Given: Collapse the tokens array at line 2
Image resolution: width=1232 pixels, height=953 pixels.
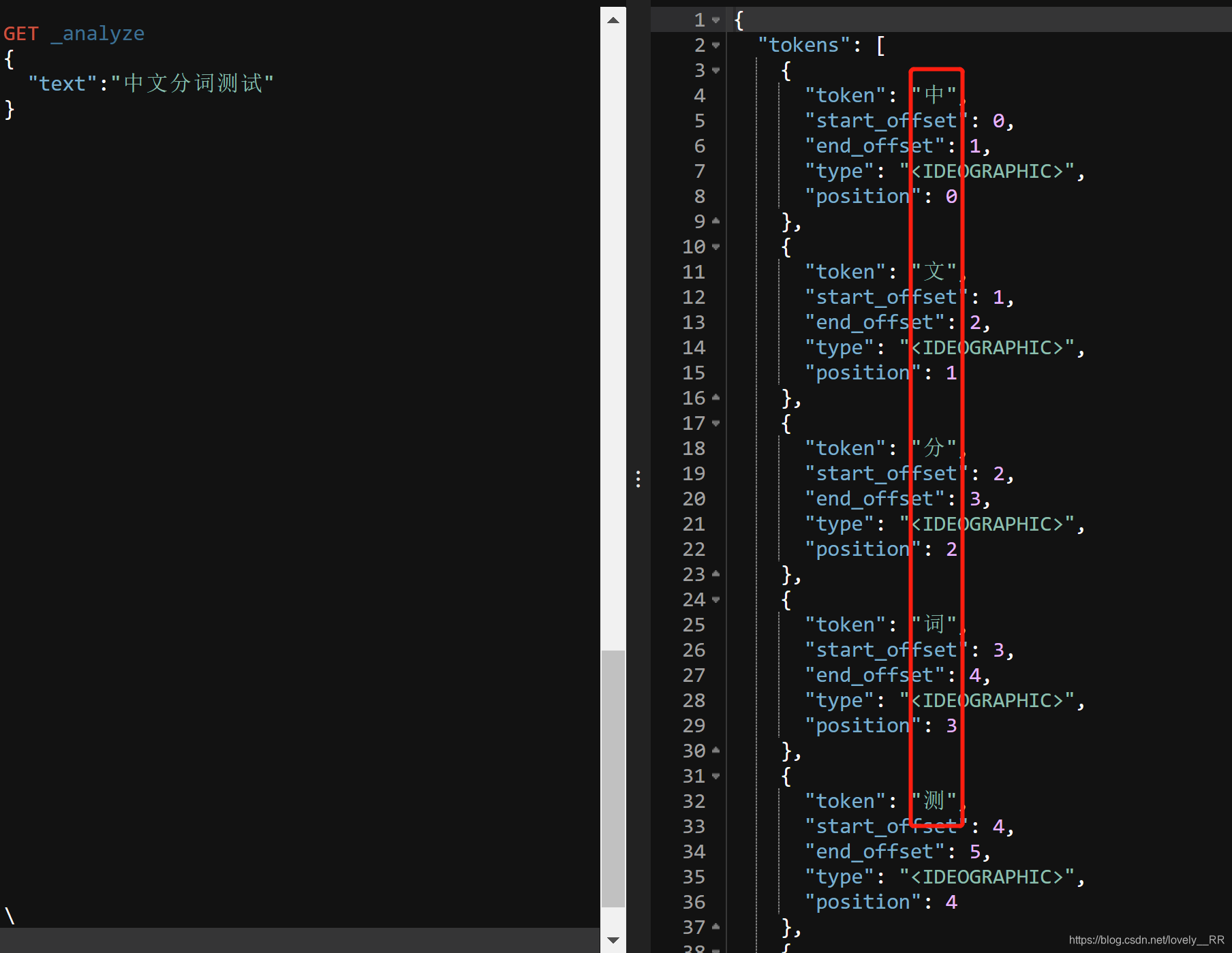Looking at the screenshot, I should (x=715, y=46).
